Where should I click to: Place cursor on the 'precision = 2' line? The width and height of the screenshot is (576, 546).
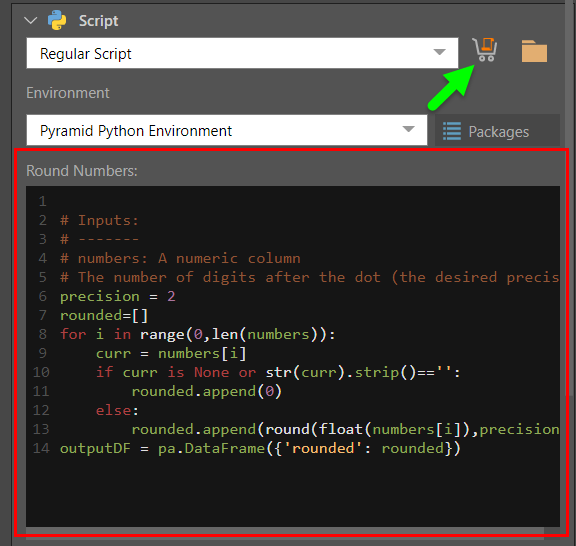(118, 297)
